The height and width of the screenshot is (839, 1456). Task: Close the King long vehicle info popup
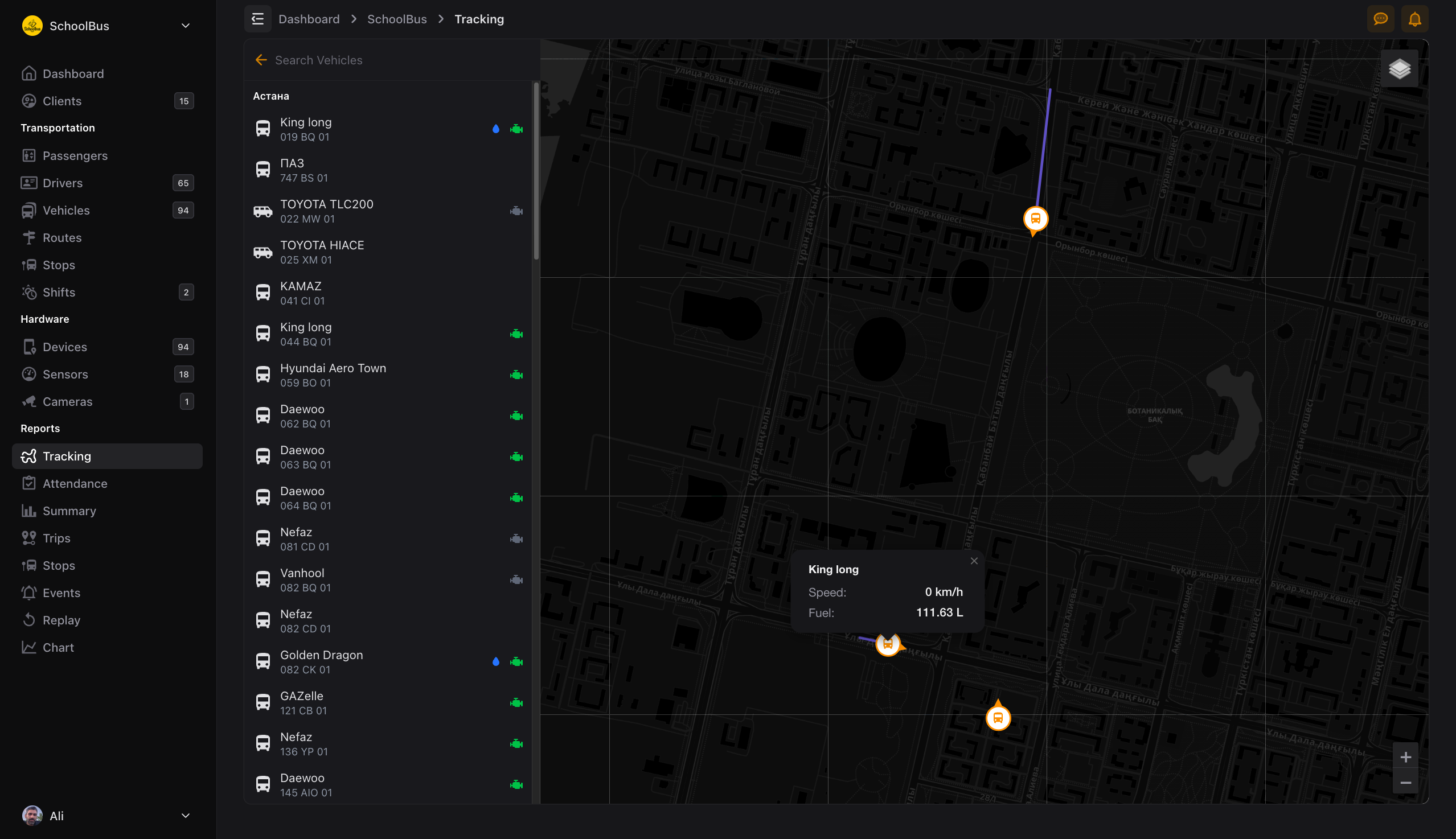(x=974, y=560)
